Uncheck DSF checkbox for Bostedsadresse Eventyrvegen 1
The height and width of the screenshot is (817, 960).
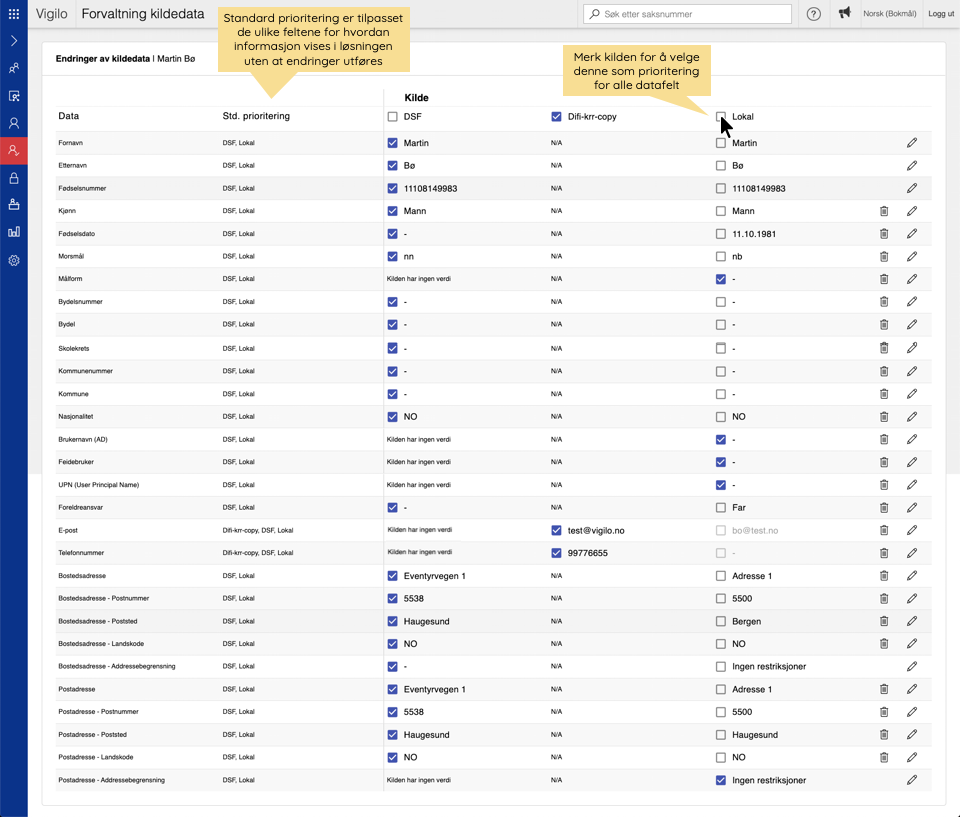[392, 576]
